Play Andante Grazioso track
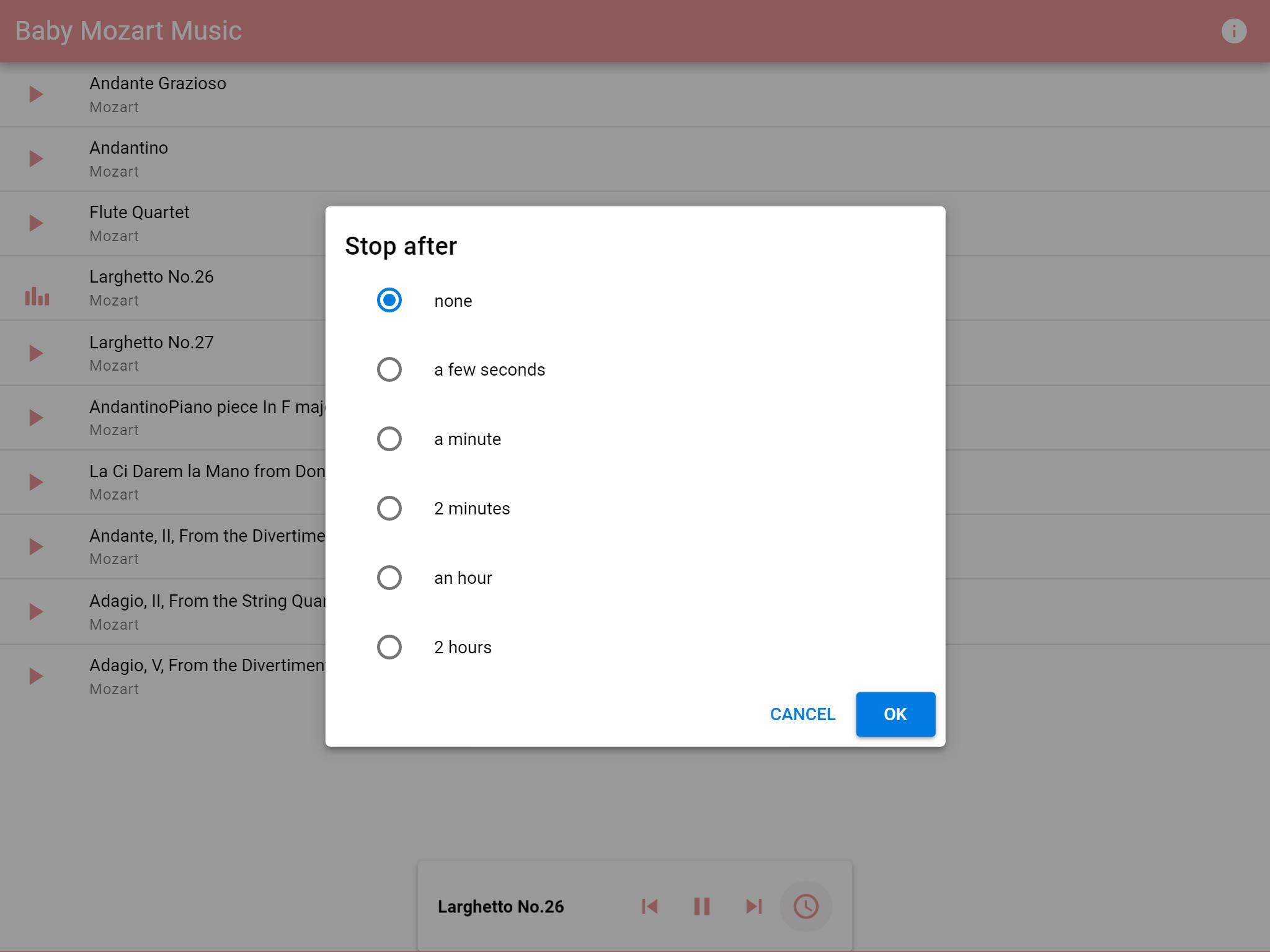The image size is (1270, 952). click(x=36, y=94)
